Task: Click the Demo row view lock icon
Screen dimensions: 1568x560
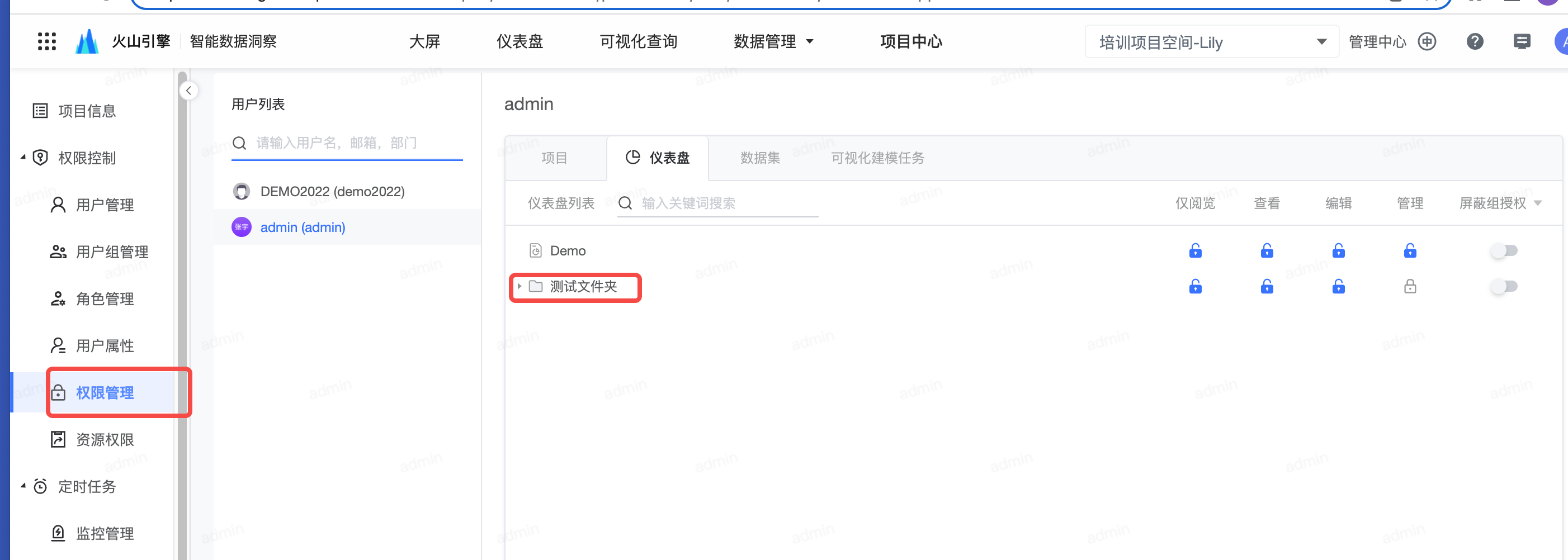Action: pyautogui.click(x=1267, y=250)
